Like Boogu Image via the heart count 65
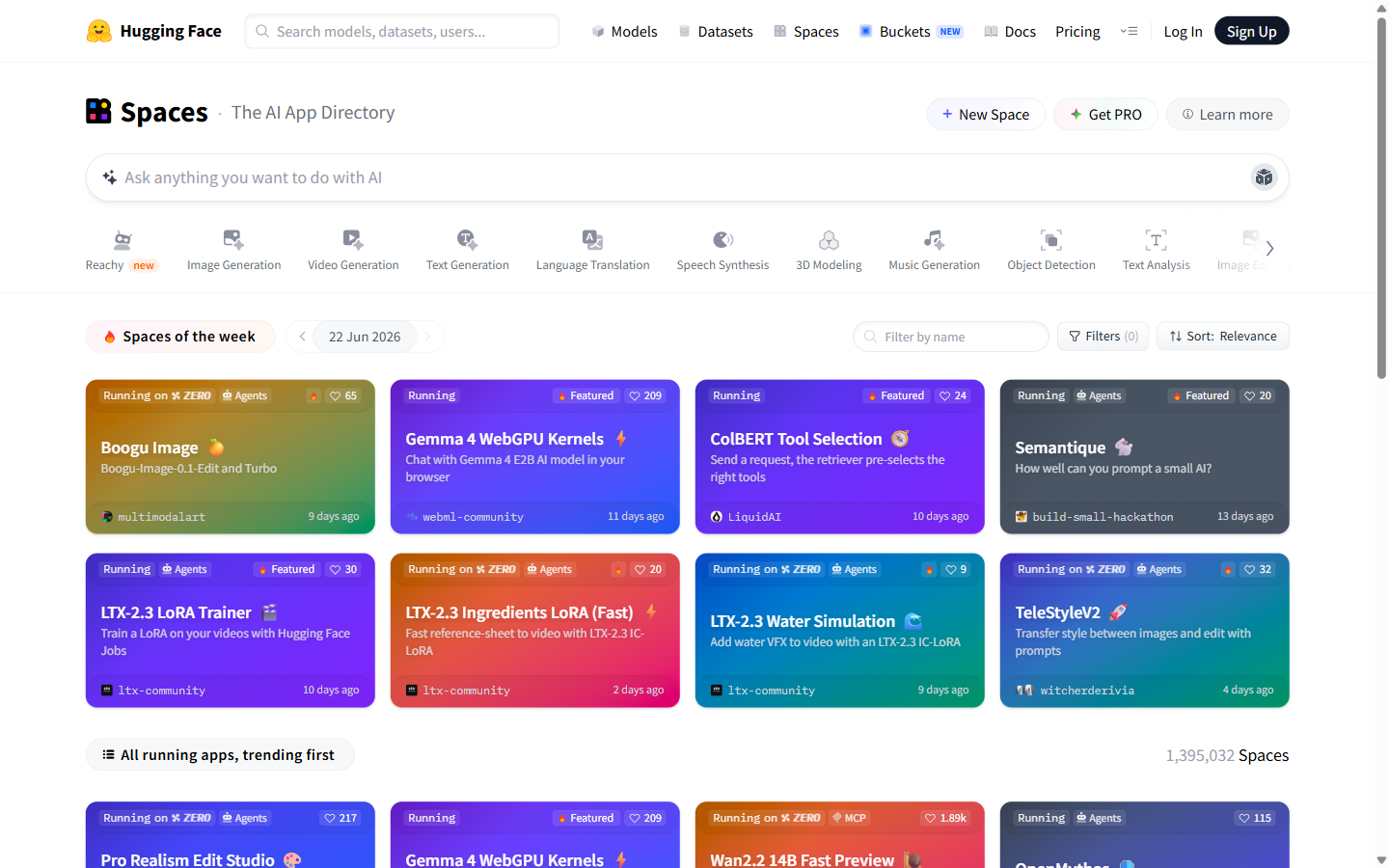 (x=343, y=395)
